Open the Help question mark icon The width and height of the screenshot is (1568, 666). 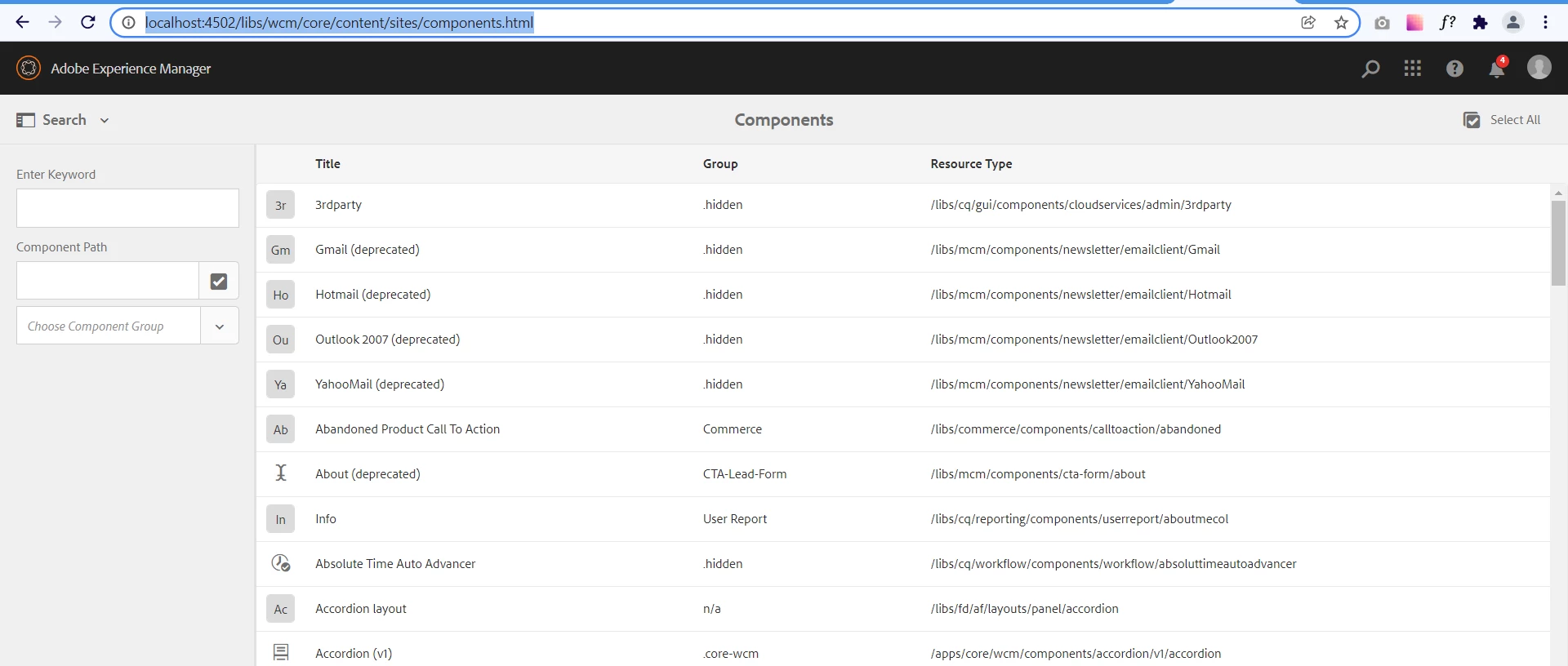(x=1454, y=69)
